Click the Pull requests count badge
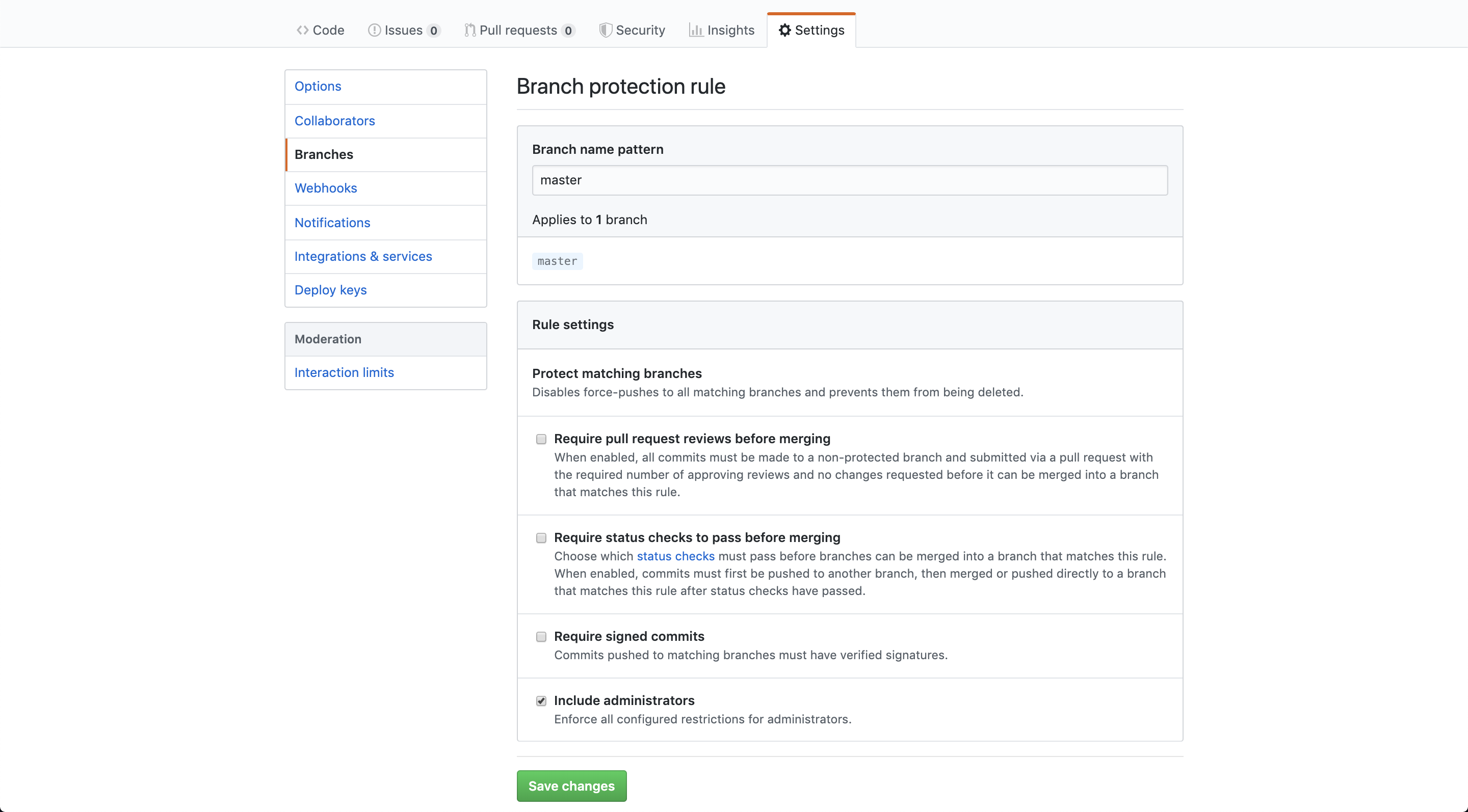 568,31
